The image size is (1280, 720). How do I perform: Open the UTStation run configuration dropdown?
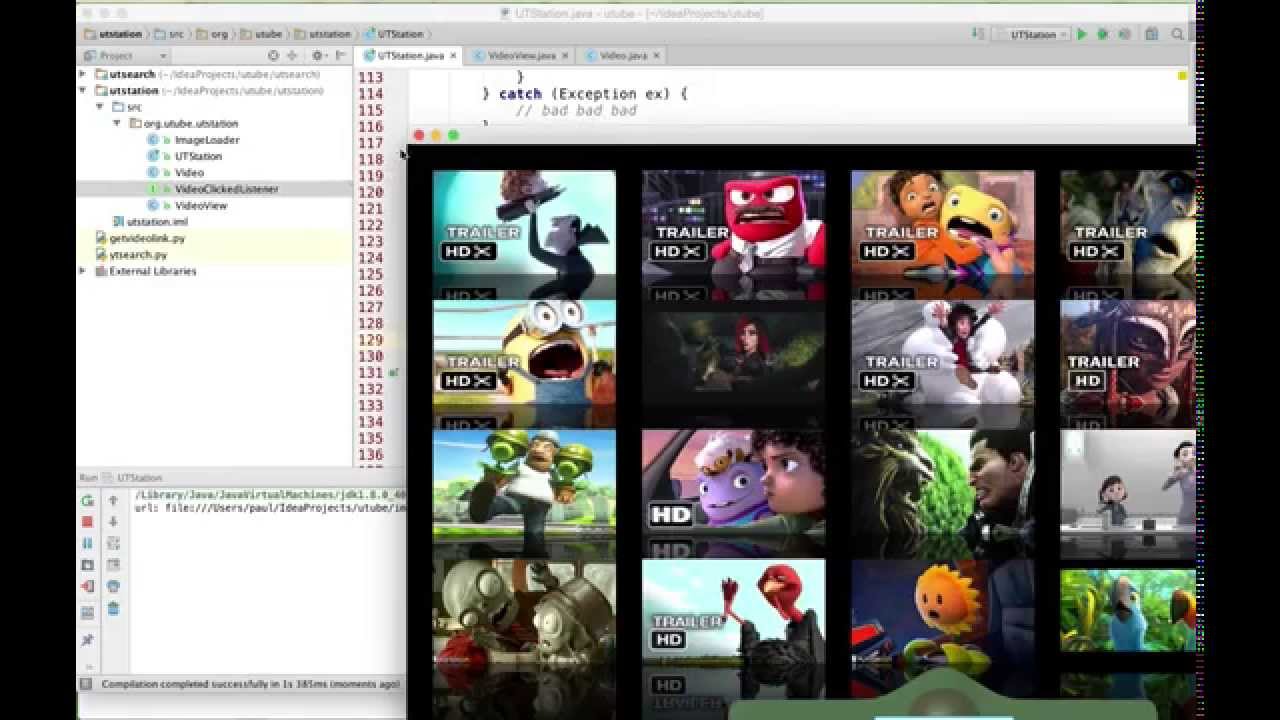(x=1033, y=34)
